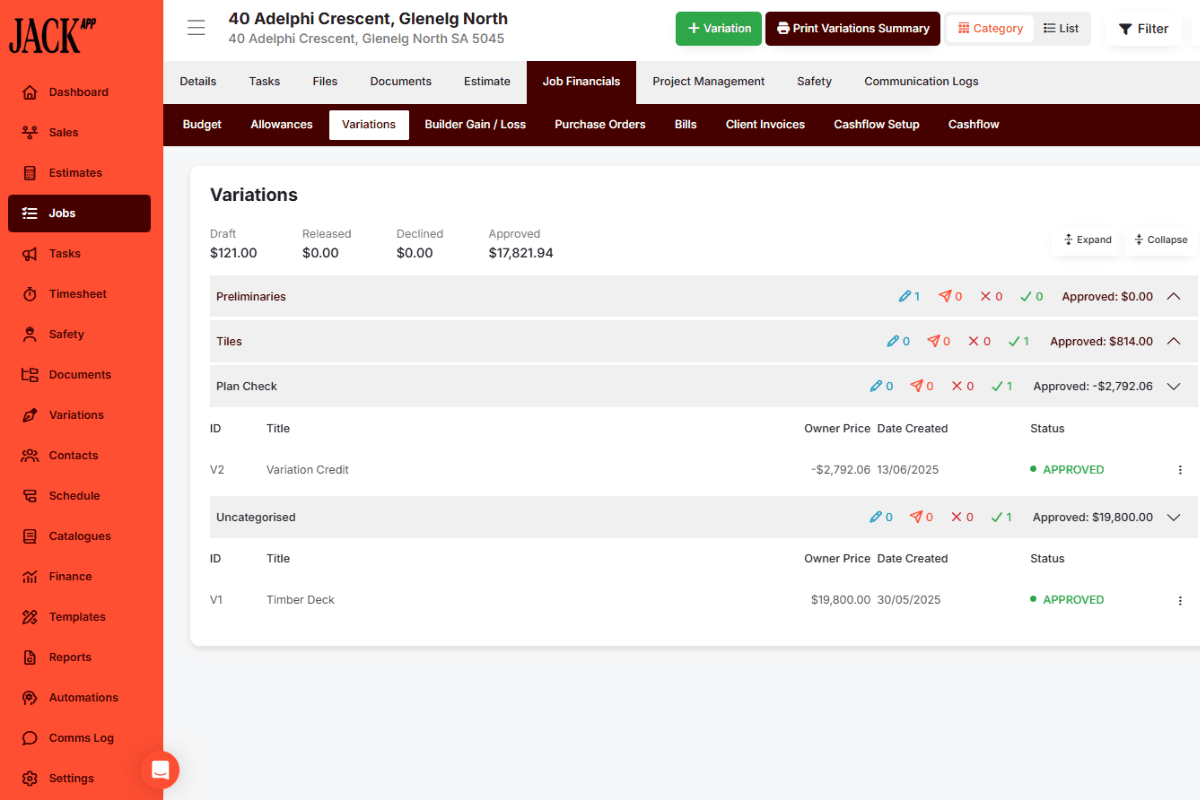
Task: Collapse the Plan Check category chevron
Action: [1174, 386]
